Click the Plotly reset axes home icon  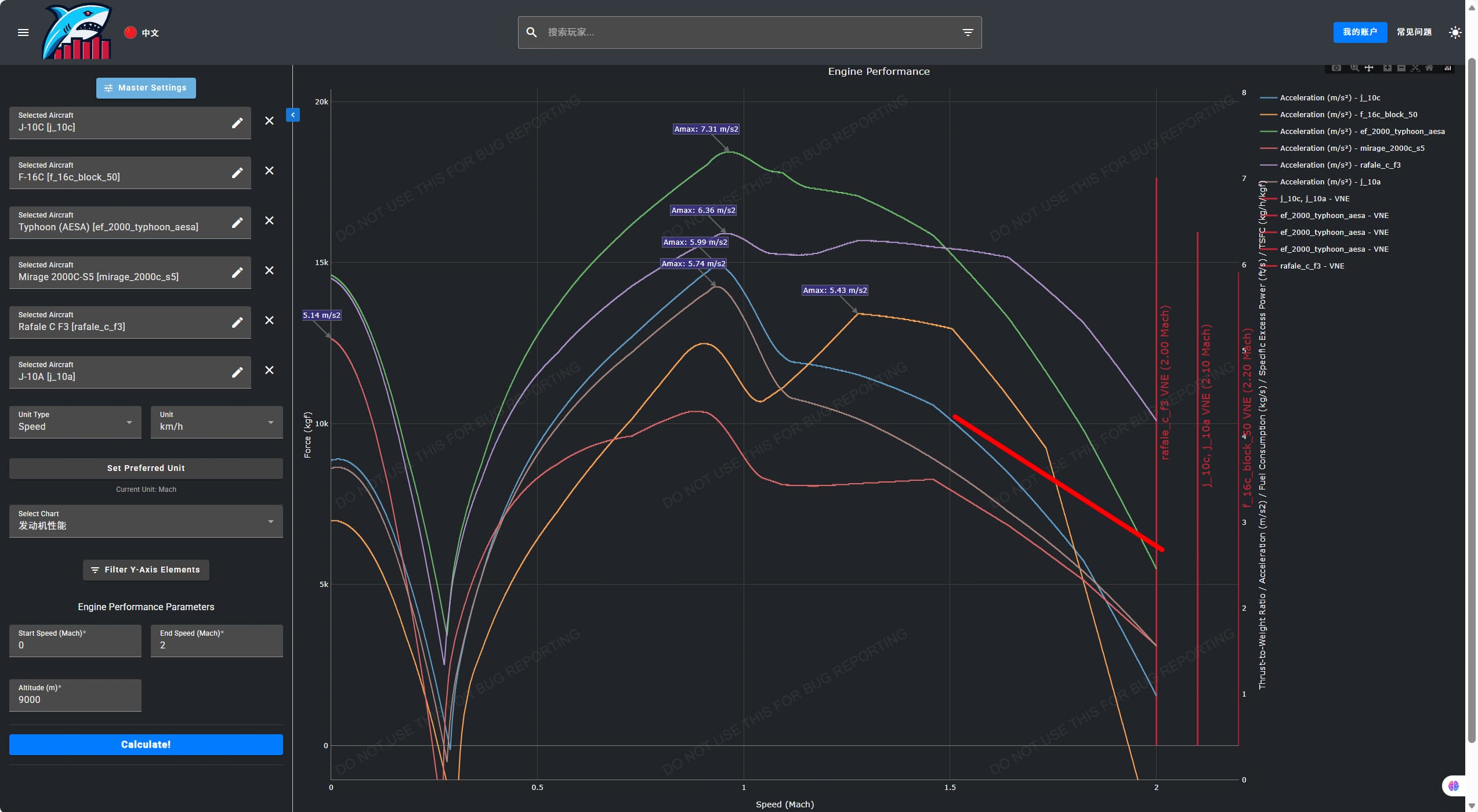(1429, 68)
